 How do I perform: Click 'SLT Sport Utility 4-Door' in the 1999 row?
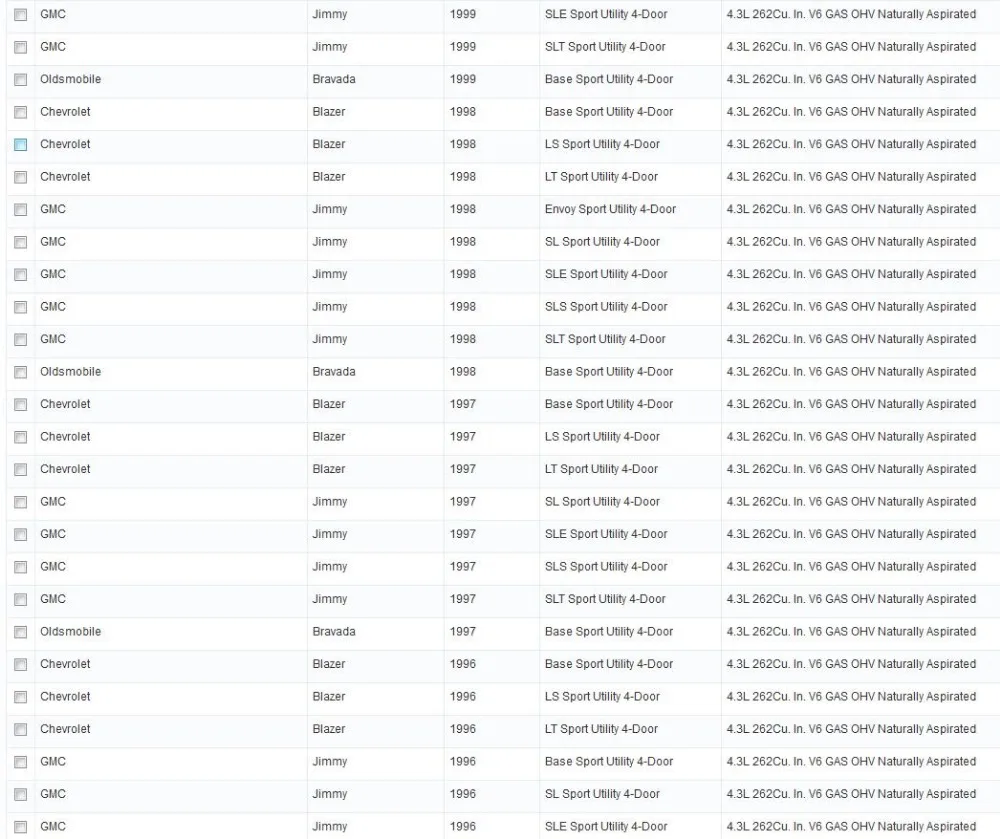605,47
